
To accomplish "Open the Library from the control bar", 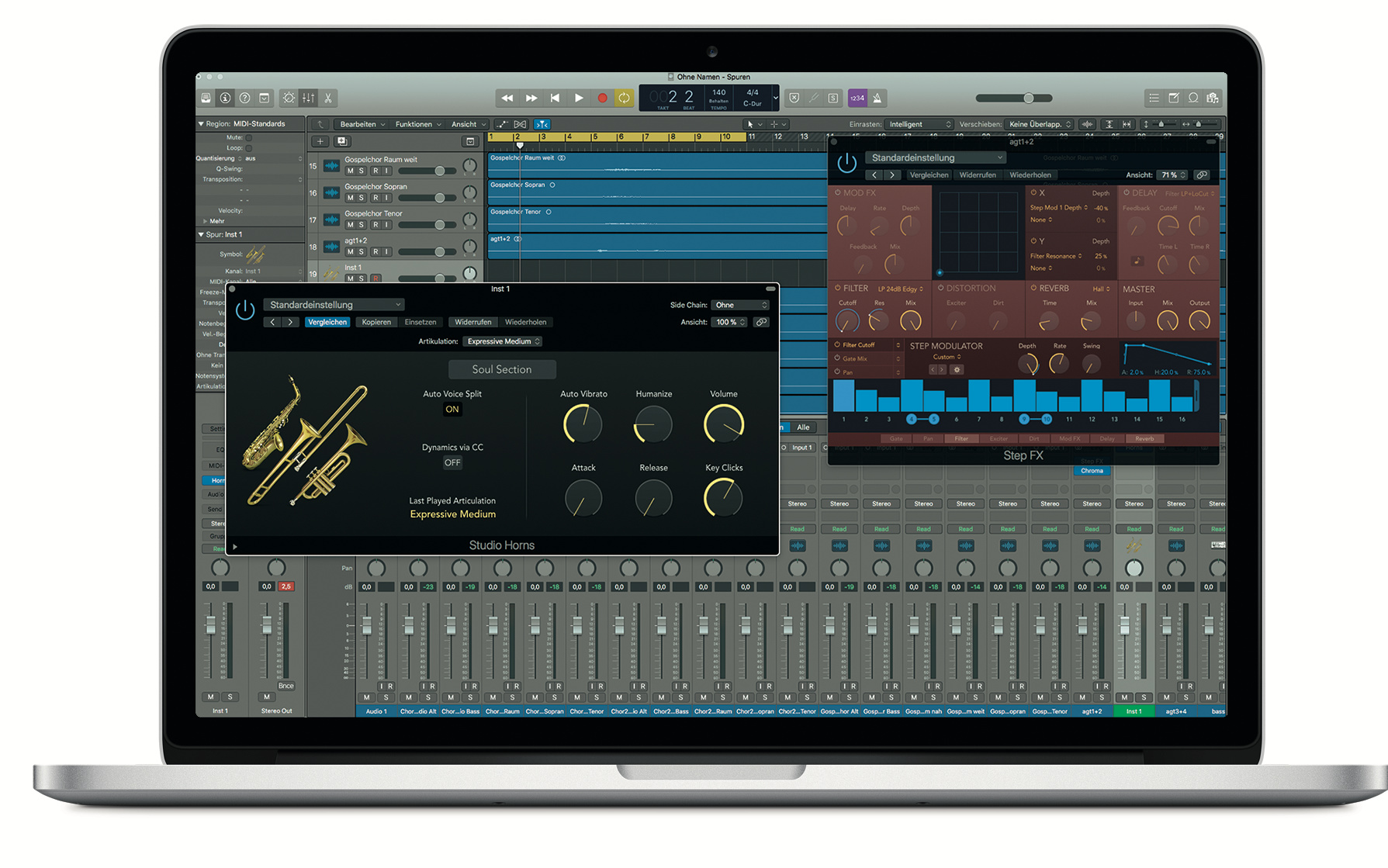I will coord(206,99).
